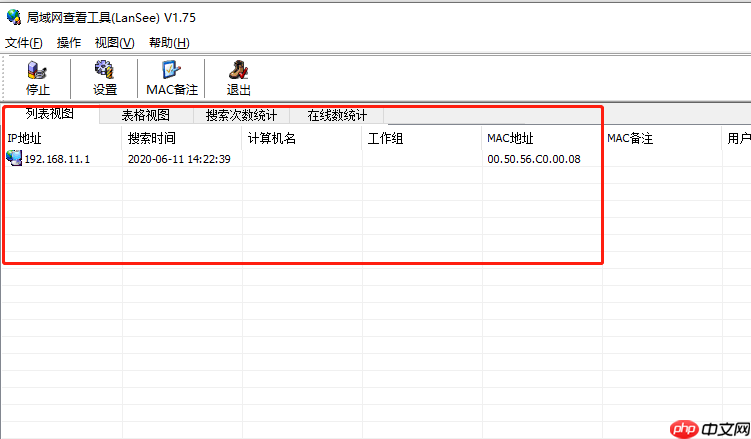Click the search time 2020-06-11 14:22:39
The height and width of the screenshot is (439, 751).
click(x=179, y=159)
